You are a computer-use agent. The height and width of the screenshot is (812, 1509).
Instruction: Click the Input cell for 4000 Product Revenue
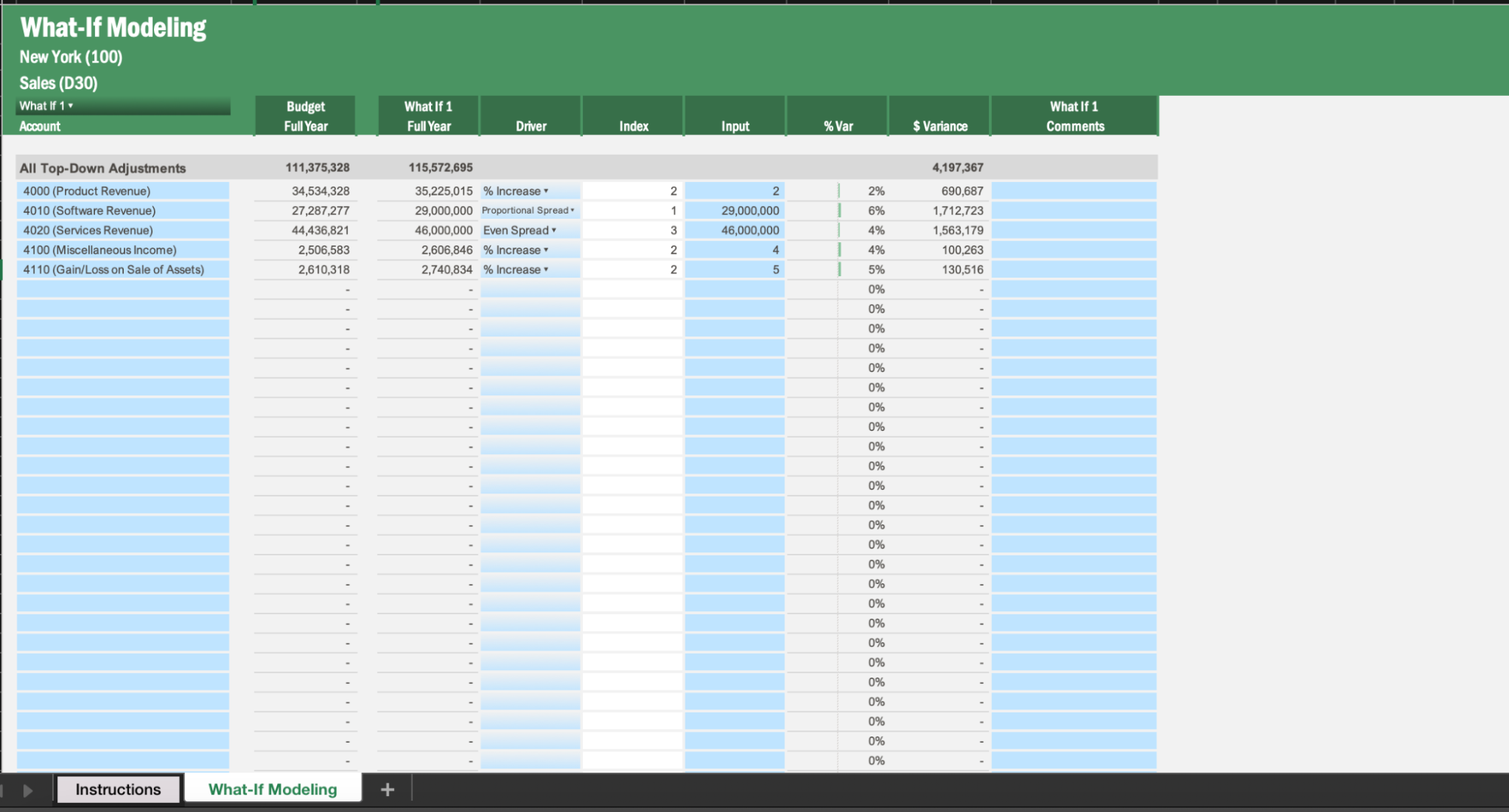coord(734,191)
